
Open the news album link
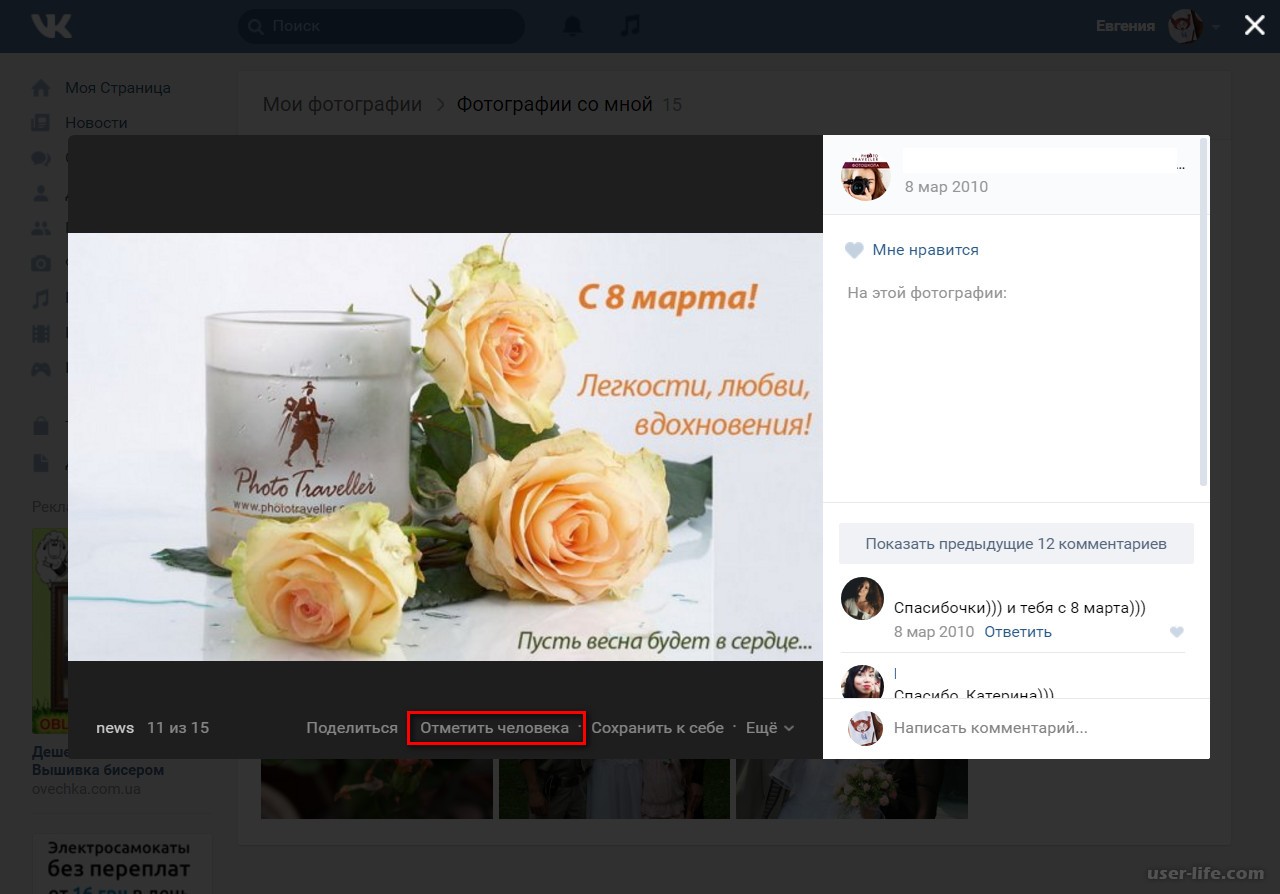click(x=115, y=728)
